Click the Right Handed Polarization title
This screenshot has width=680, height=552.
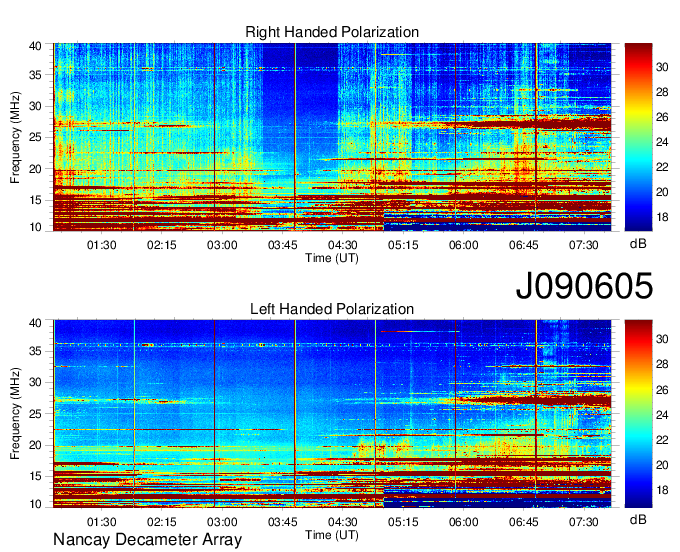tap(332, 32)
